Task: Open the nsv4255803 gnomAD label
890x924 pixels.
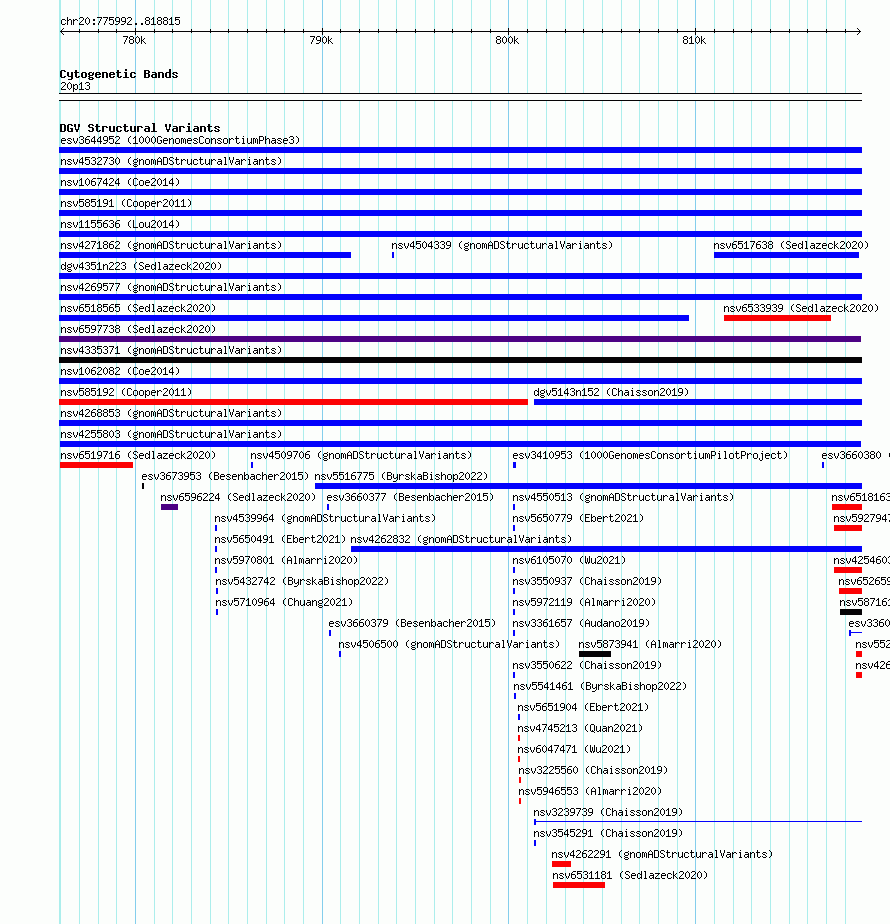Action: coord(171,434)
